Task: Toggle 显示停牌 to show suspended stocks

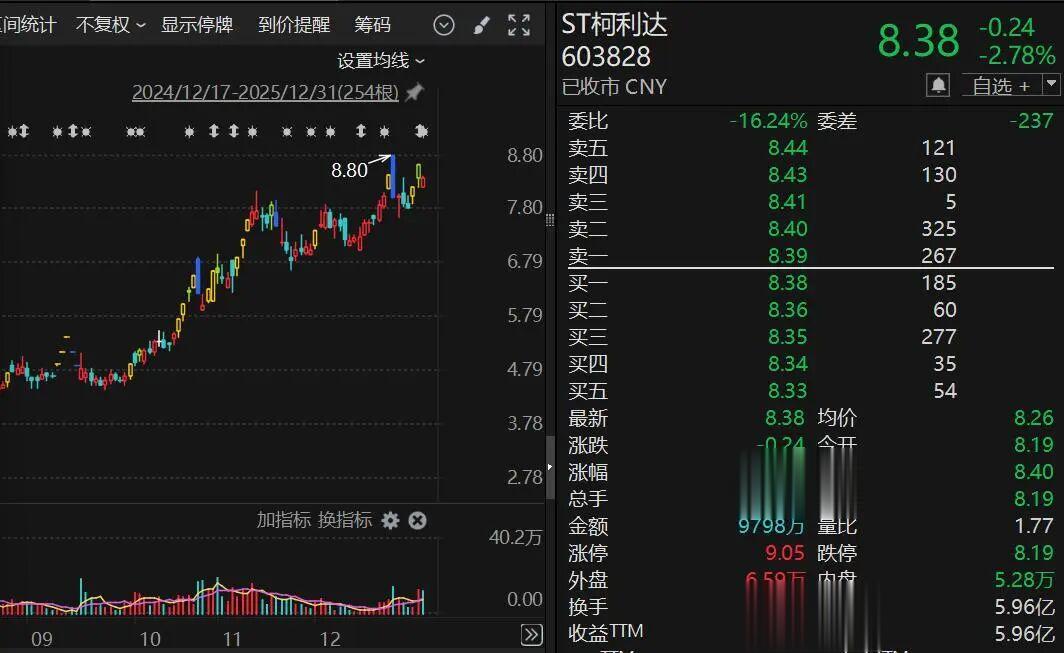Action: (x=196, y=25)
